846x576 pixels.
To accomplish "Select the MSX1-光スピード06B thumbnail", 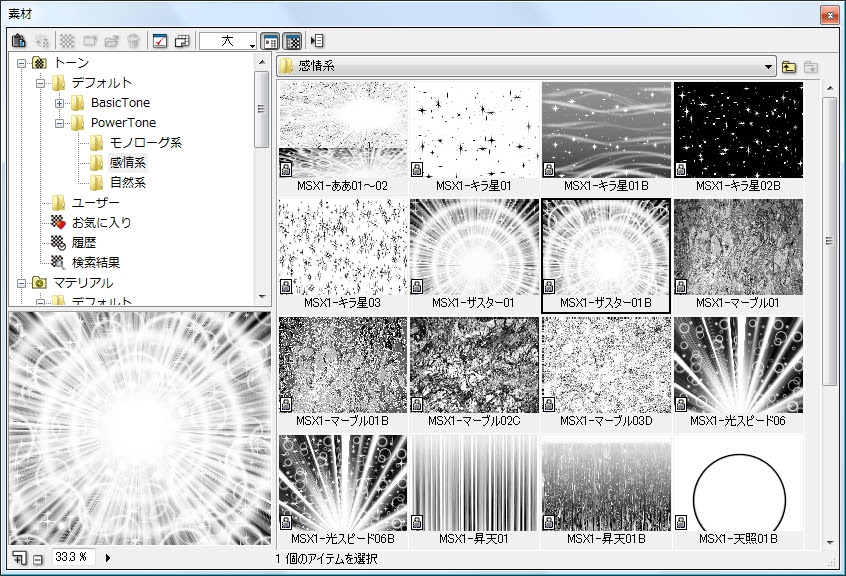I will pyautogui.click(x=343, y=491).
